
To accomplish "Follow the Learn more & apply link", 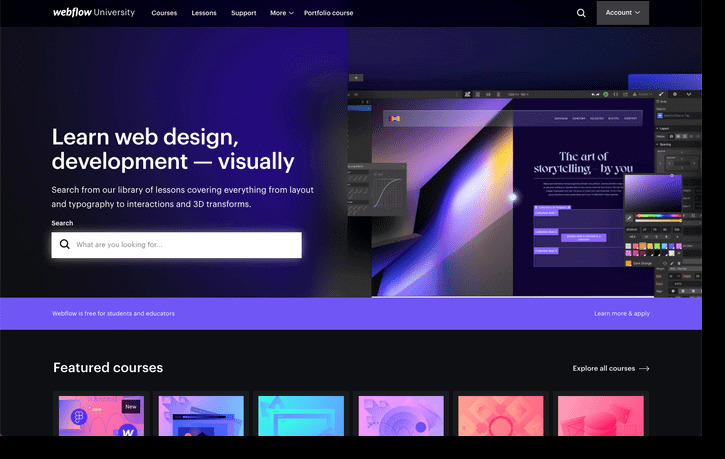I will click(x=622, y=313).
